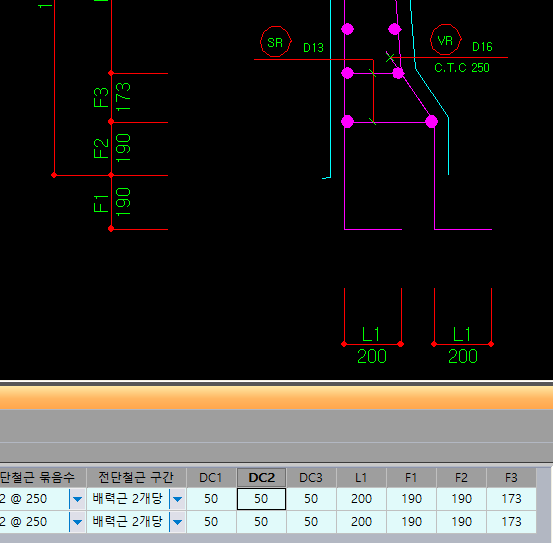This screenshot has height=543, width=553.
Task: Click the 'C.T.C 250' annotation
Action: 462,68
